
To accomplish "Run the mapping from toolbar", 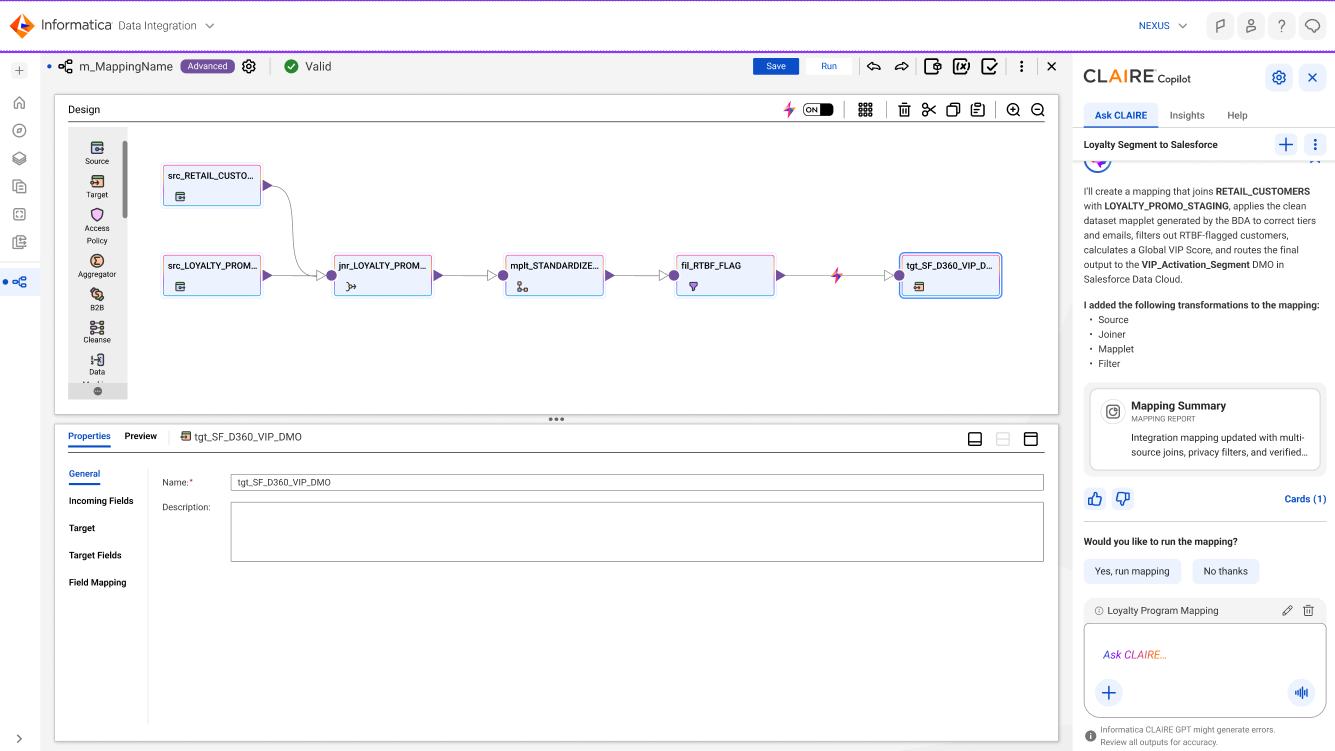I will pyautogui.click(x=829, y=66).
